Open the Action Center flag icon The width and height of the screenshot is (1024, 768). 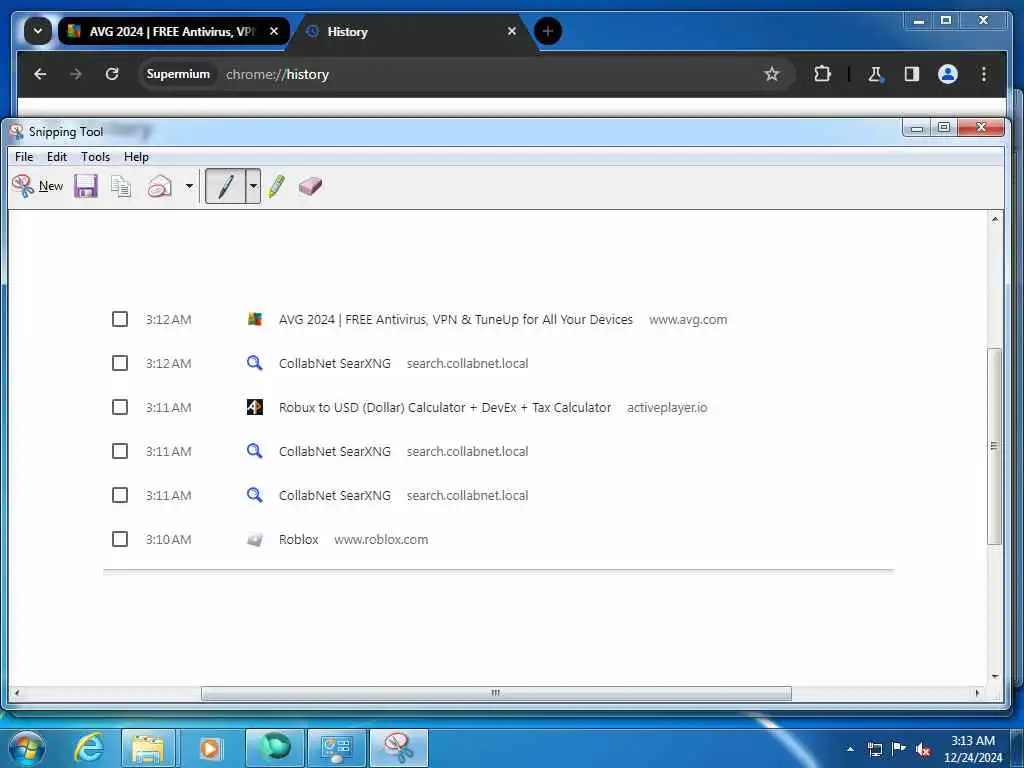899,749
